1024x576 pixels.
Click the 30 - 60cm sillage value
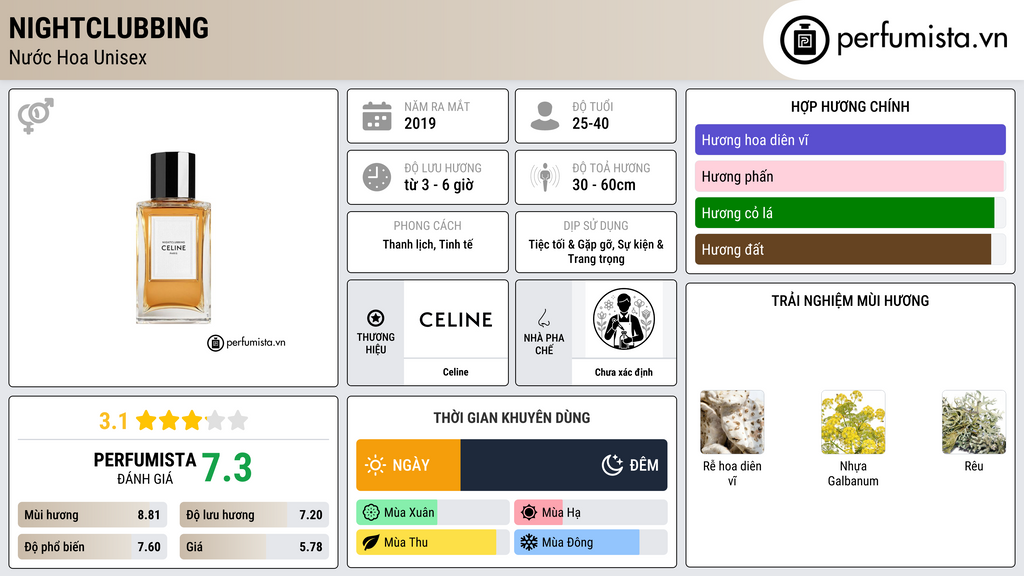603,185
